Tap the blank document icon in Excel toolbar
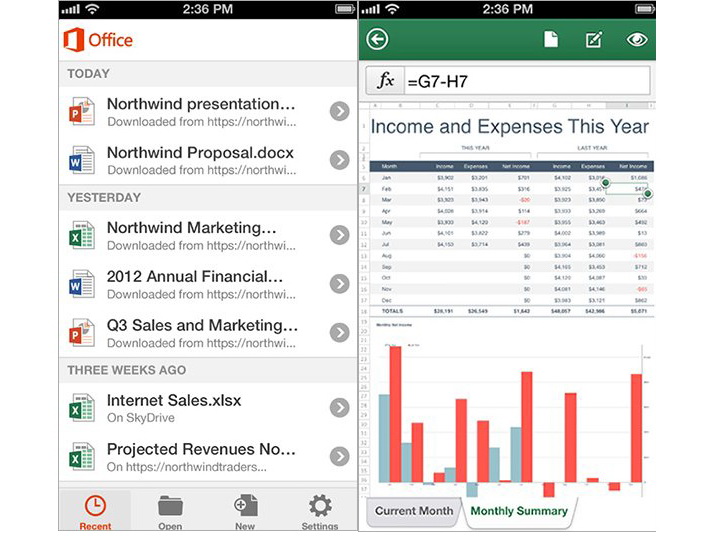This screenshot has height=536, width=714. coord(551,39)
